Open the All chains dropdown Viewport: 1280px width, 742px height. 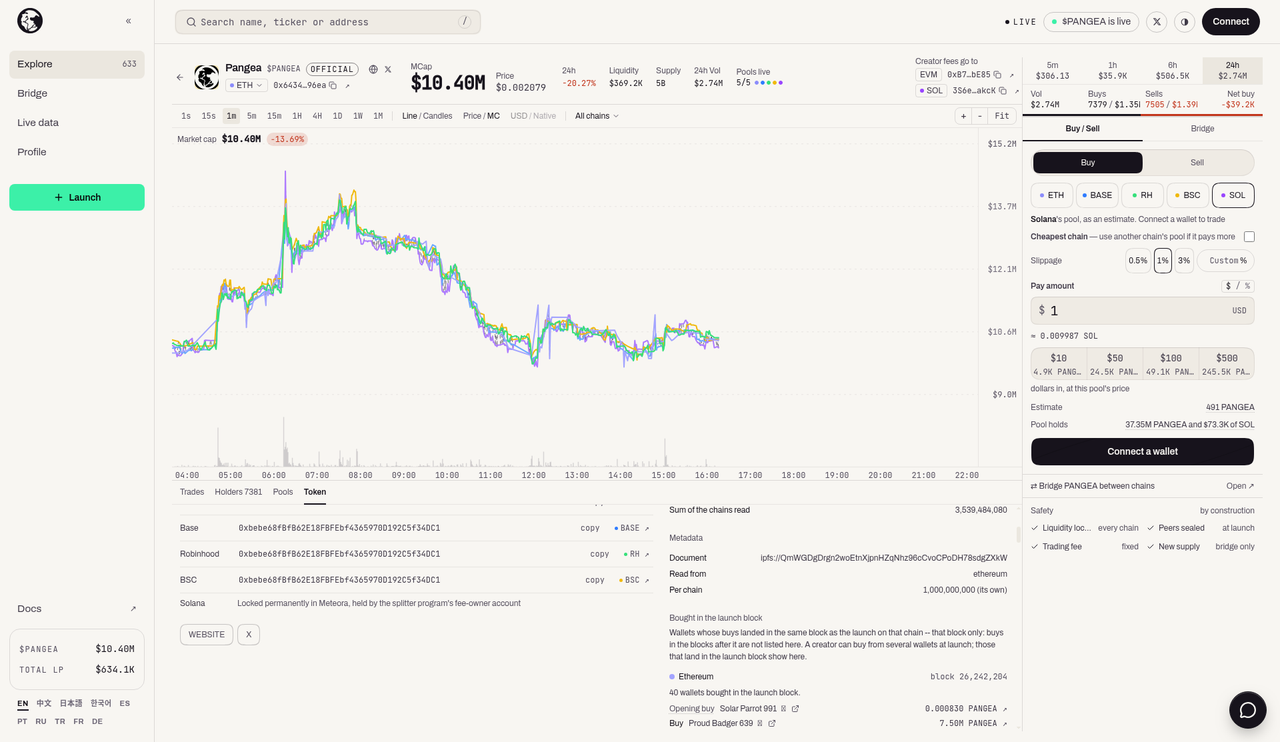[x=596, y=116]
